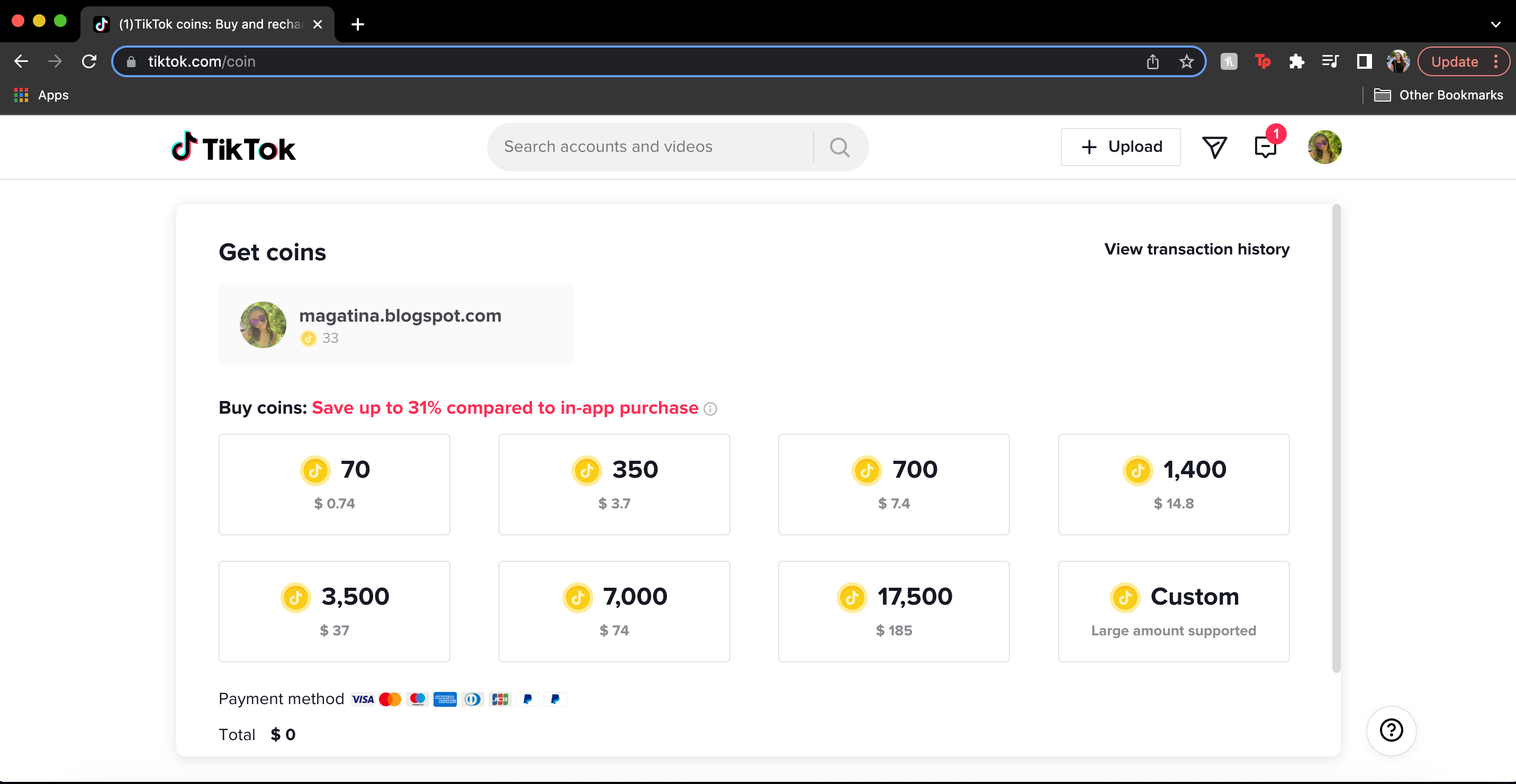This screenshot has width=1516, height=784.
Task: Open the profile avatar menu in TikTok header
Action: pyautogui.click(x=1324, y=147)
